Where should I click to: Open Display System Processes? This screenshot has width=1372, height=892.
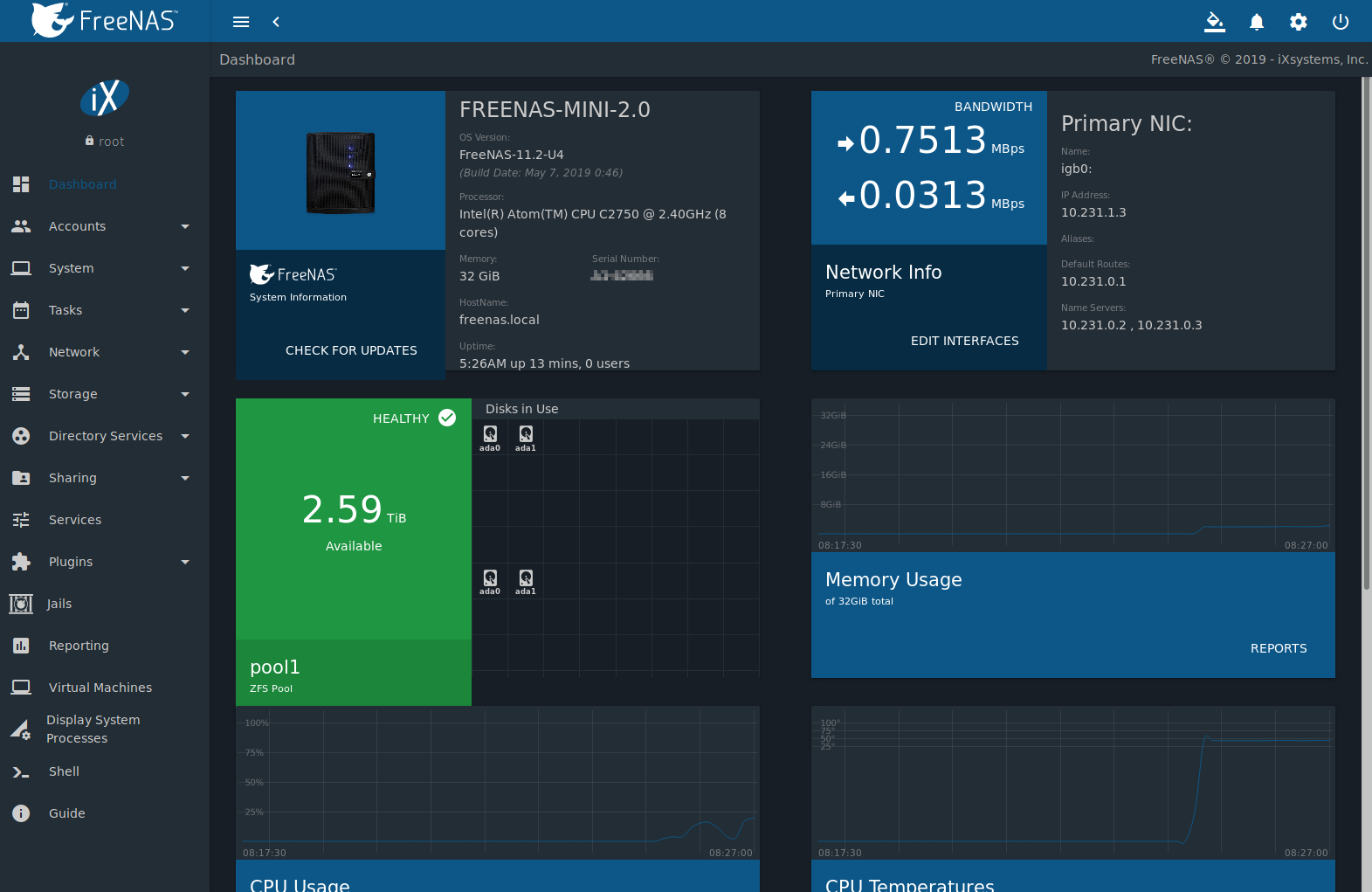click(x=105, y=729)
